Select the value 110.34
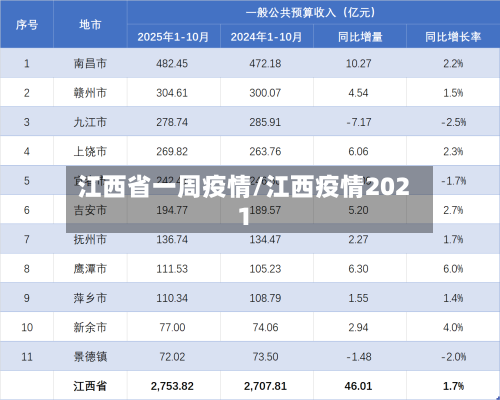Viewport: 500px width, 400px height. (172, 298)
